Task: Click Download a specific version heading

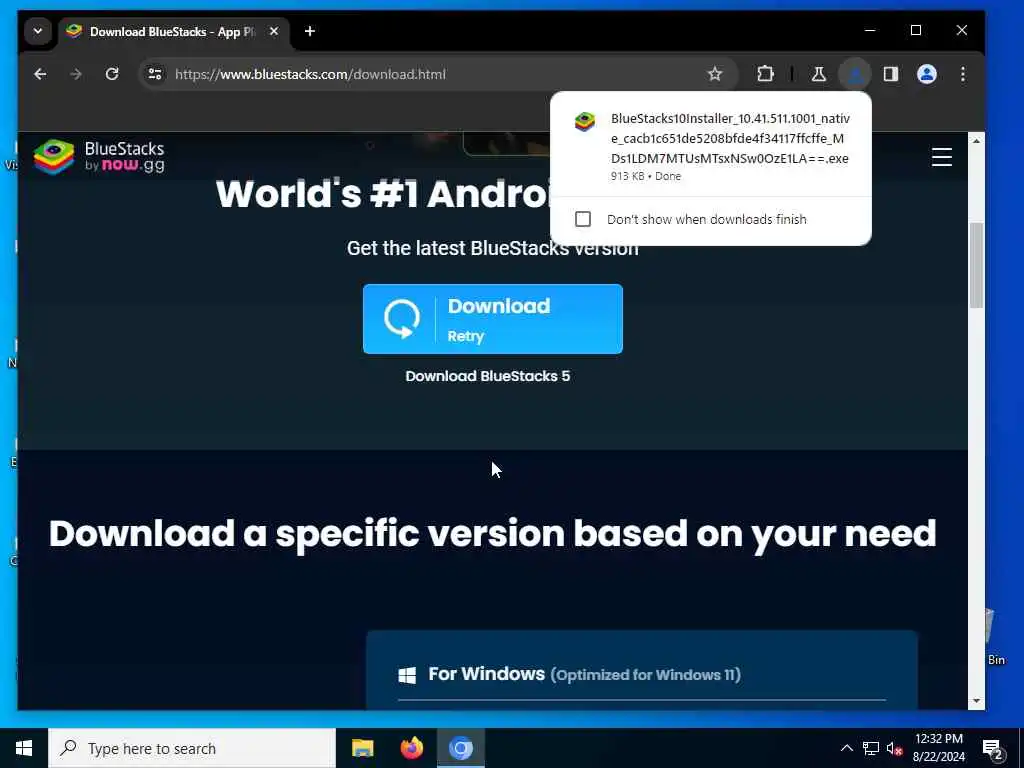Action: click(492, 534)
